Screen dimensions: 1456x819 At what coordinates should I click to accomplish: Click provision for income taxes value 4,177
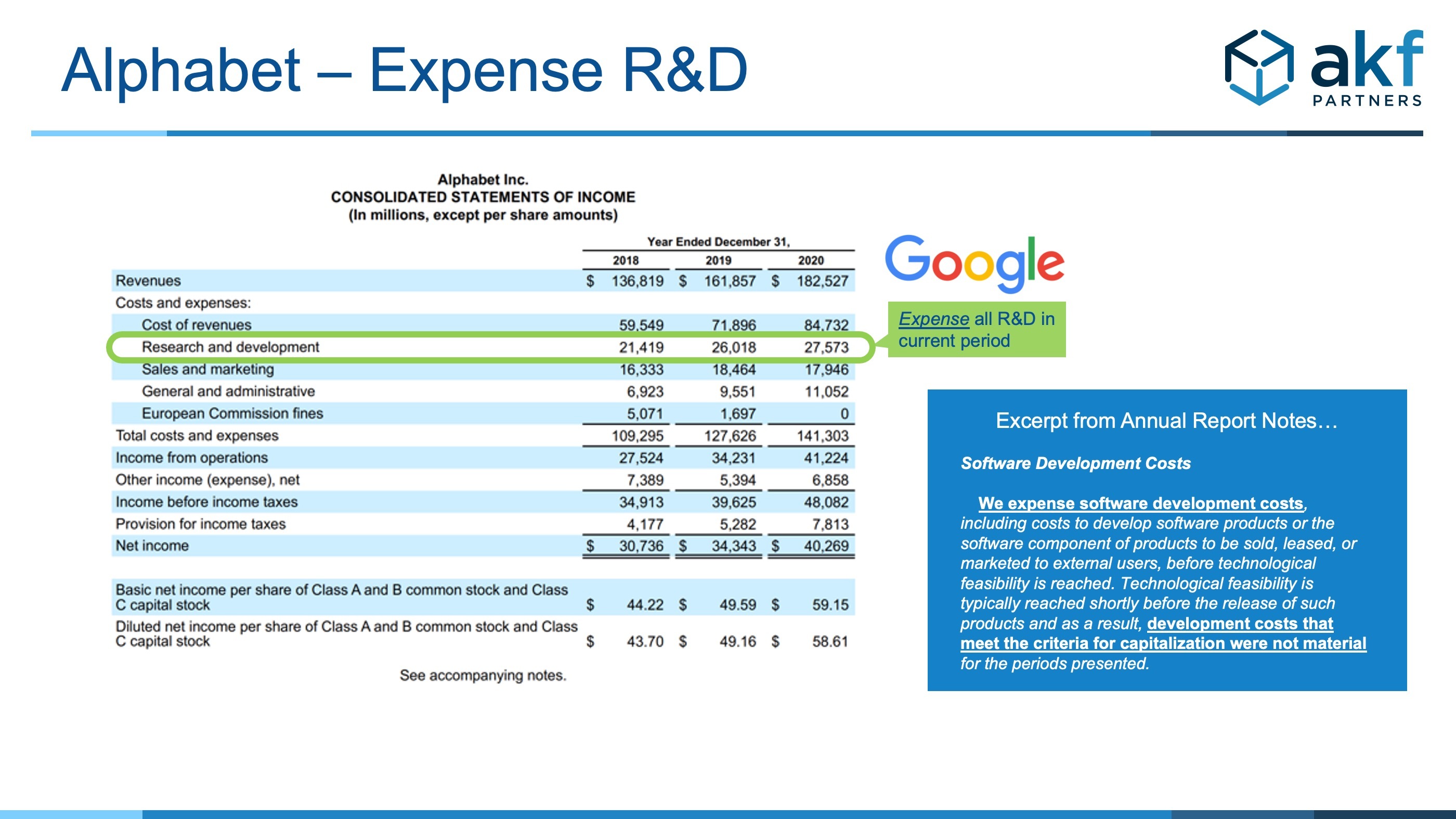click(645, 524)
